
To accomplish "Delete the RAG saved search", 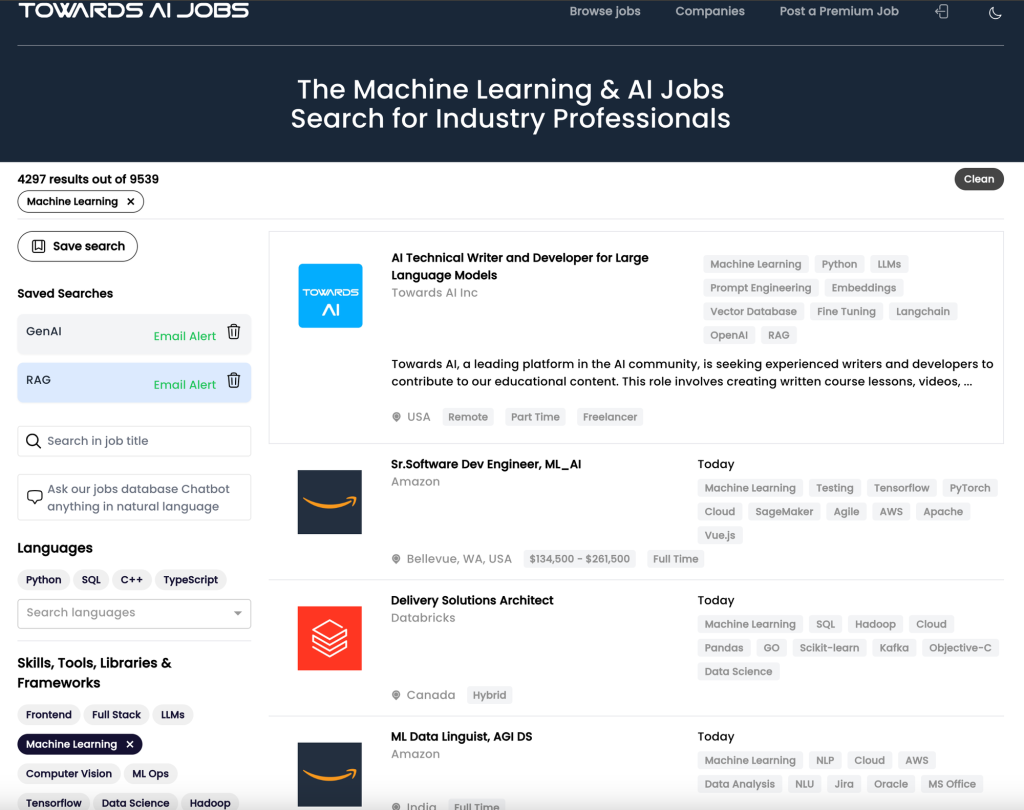I will coord(234,380).
